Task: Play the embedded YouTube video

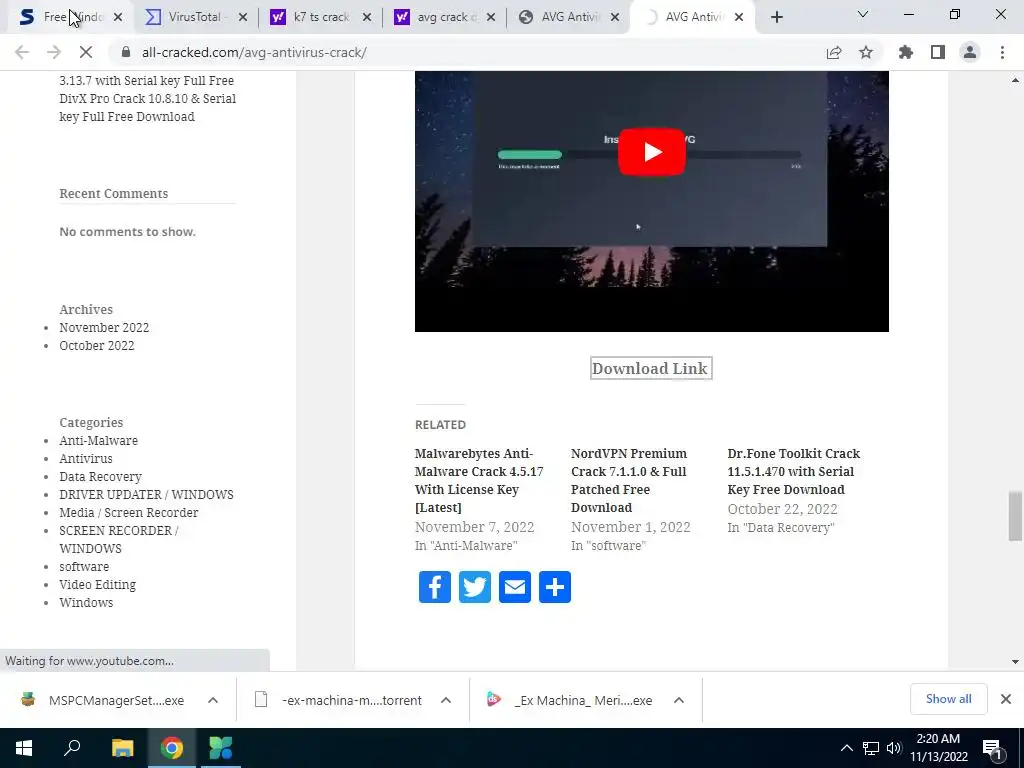Action: click(651, 152)
